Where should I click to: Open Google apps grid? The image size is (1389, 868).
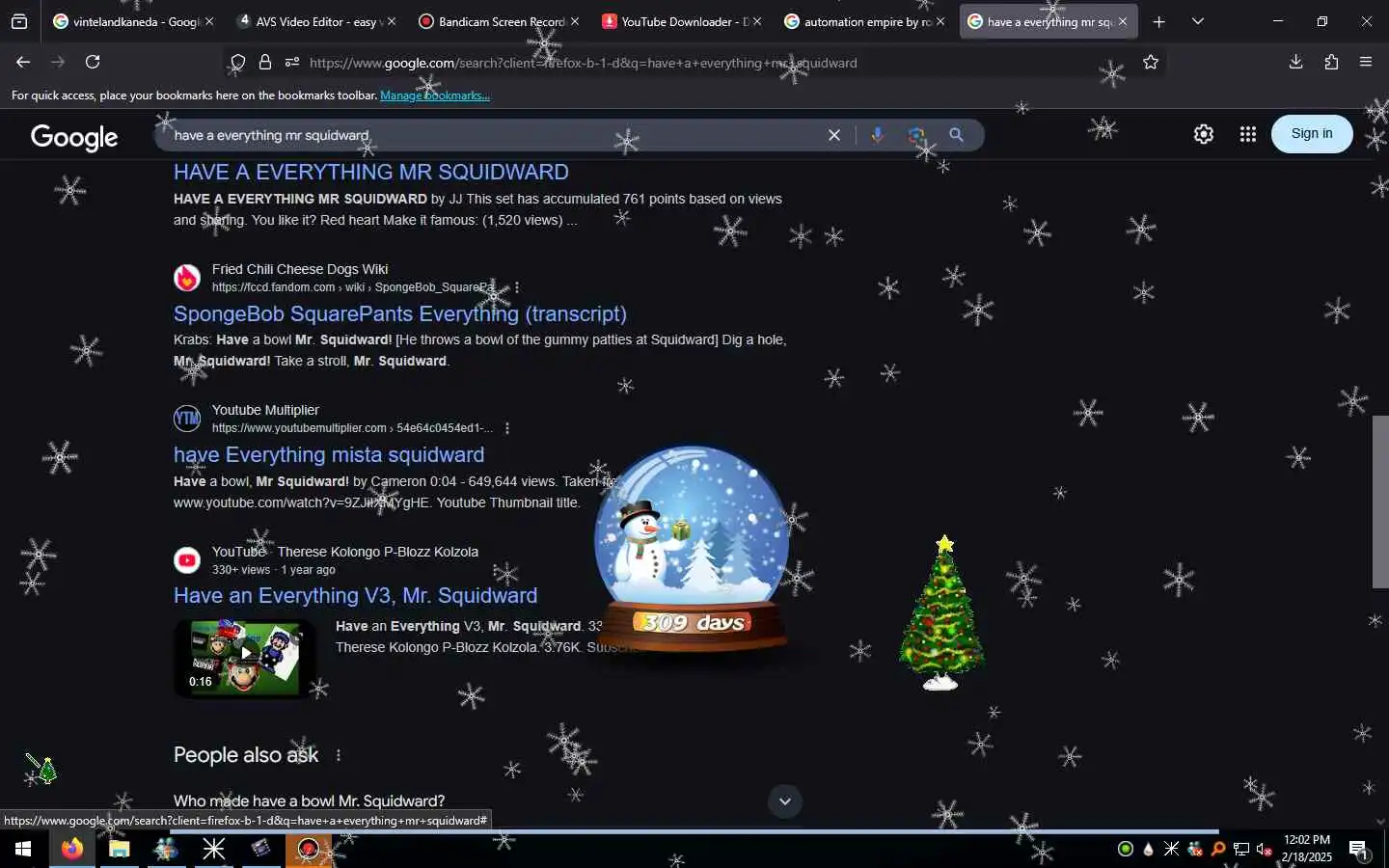(1248, 134)
